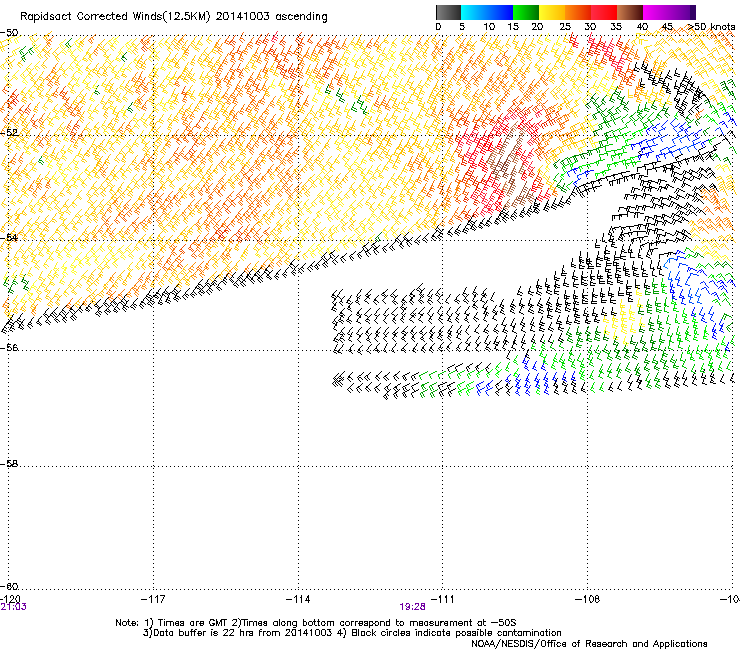This screenshot has height=650, width=740.
Task: Click the yellow wind barb patch near -108, -55.5
Action: [x=622, y=319]
